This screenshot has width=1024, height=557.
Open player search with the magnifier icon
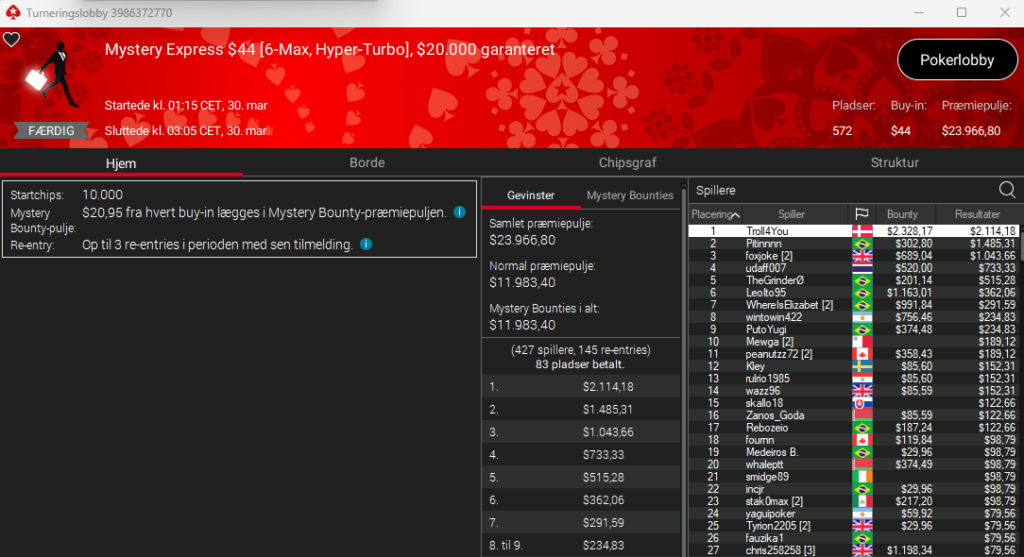(1007, 190)
